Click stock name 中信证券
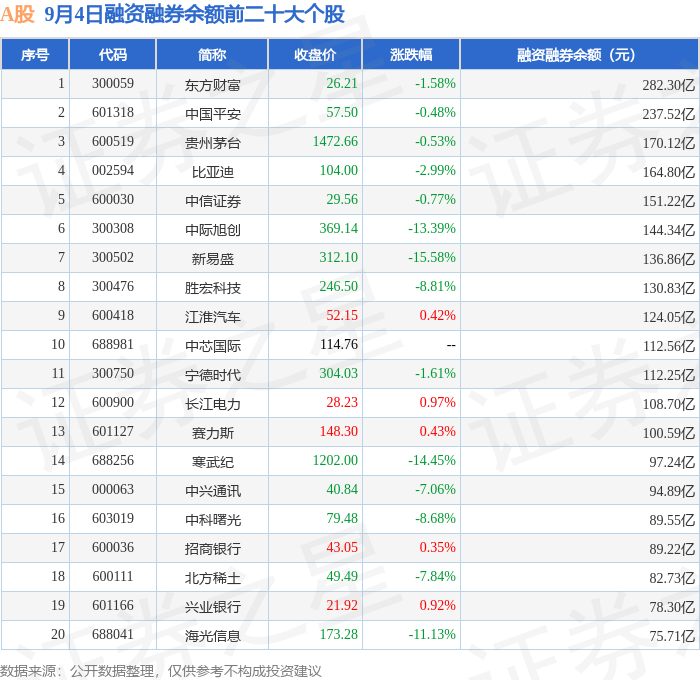 click(x=212, y=201)
